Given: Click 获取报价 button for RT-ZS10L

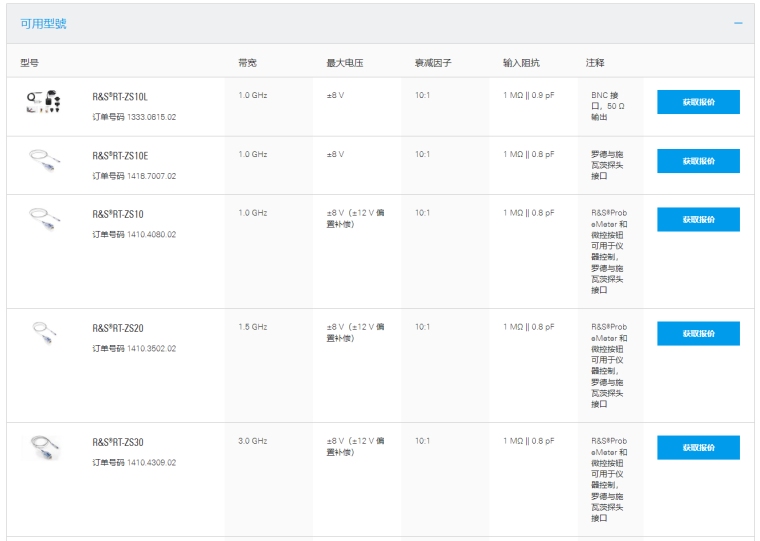Looking at the screenshot, I should [698, 102].
